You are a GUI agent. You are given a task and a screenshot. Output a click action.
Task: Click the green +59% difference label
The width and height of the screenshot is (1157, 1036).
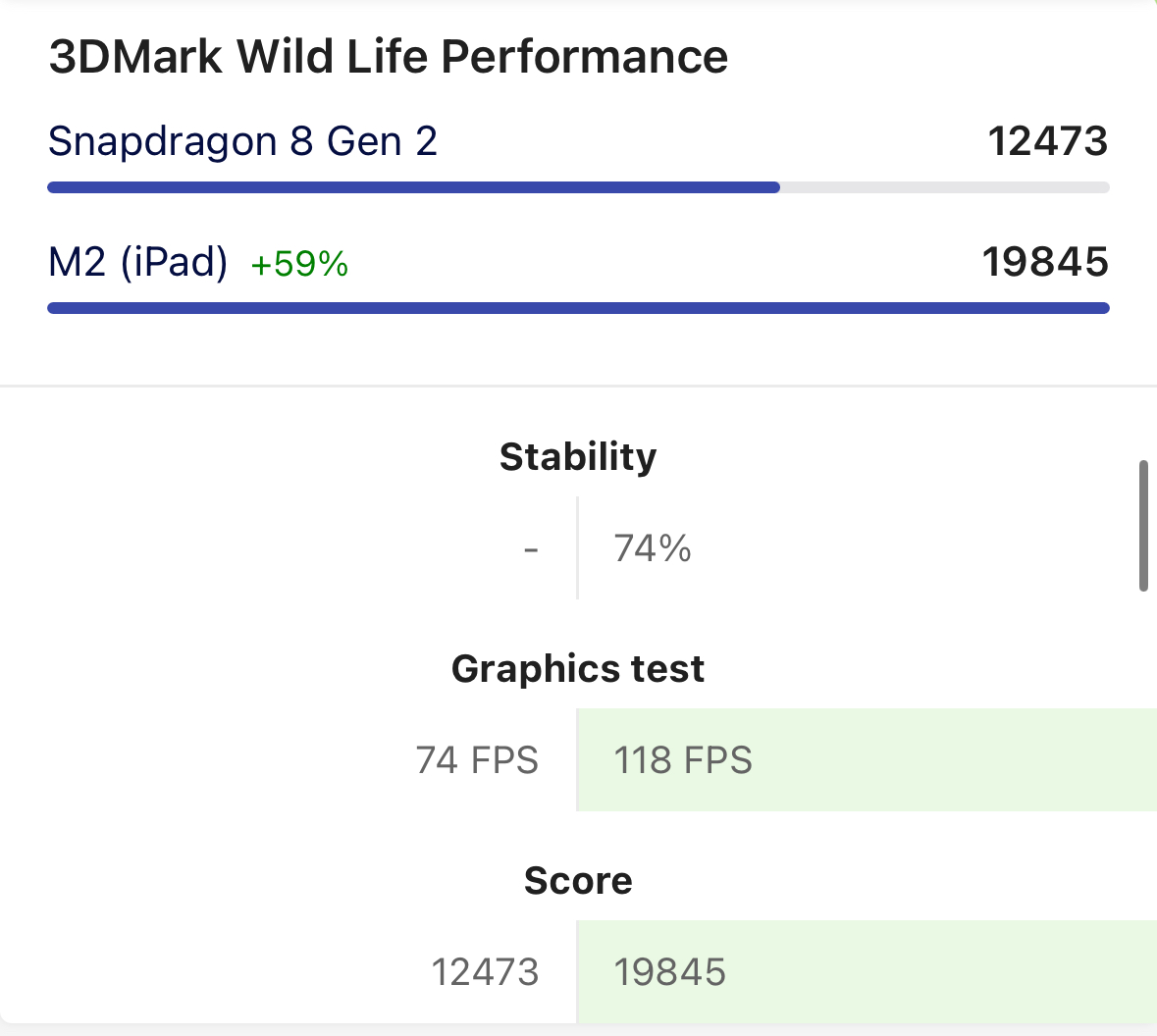(x=299, y=264)
